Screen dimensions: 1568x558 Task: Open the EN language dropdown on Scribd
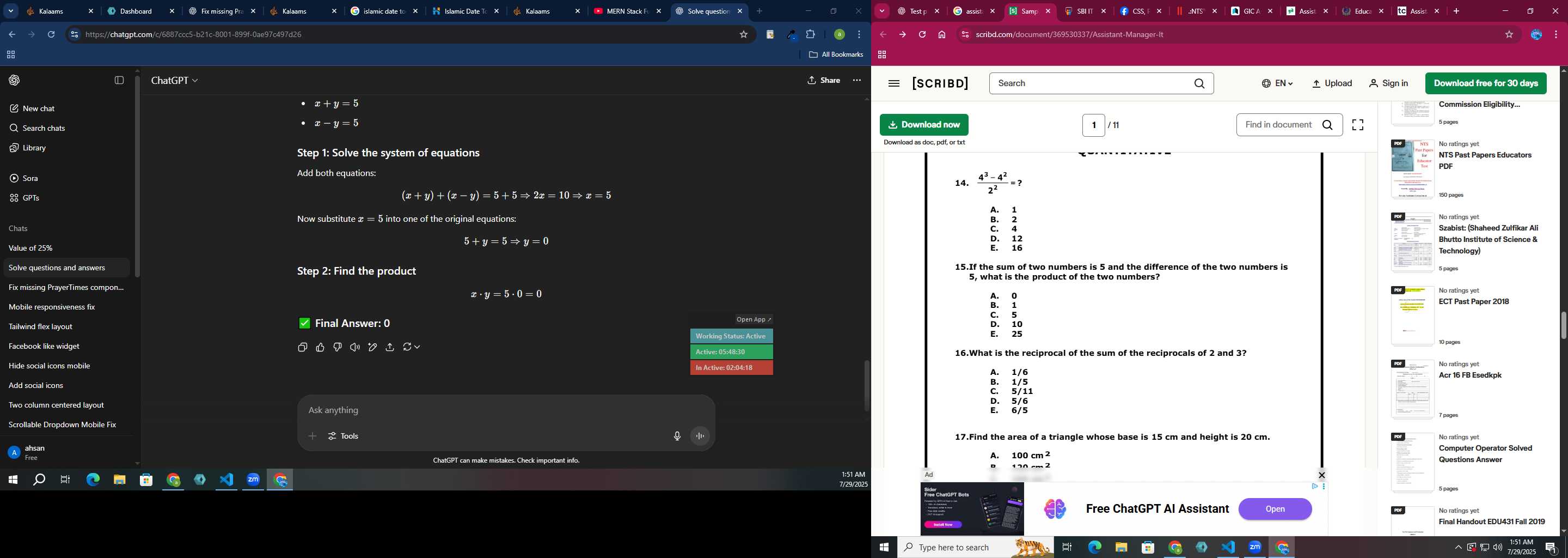click(x=1277, y=83)
